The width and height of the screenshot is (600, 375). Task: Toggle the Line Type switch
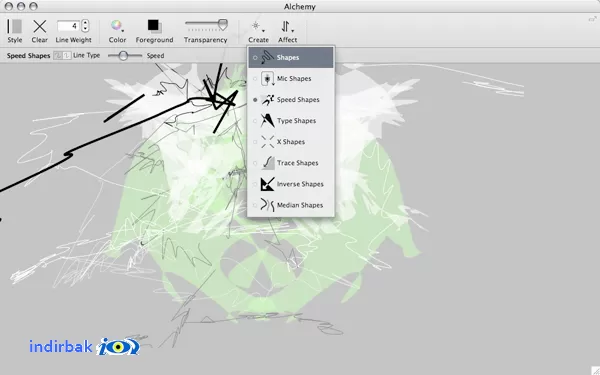coord(62,55)
